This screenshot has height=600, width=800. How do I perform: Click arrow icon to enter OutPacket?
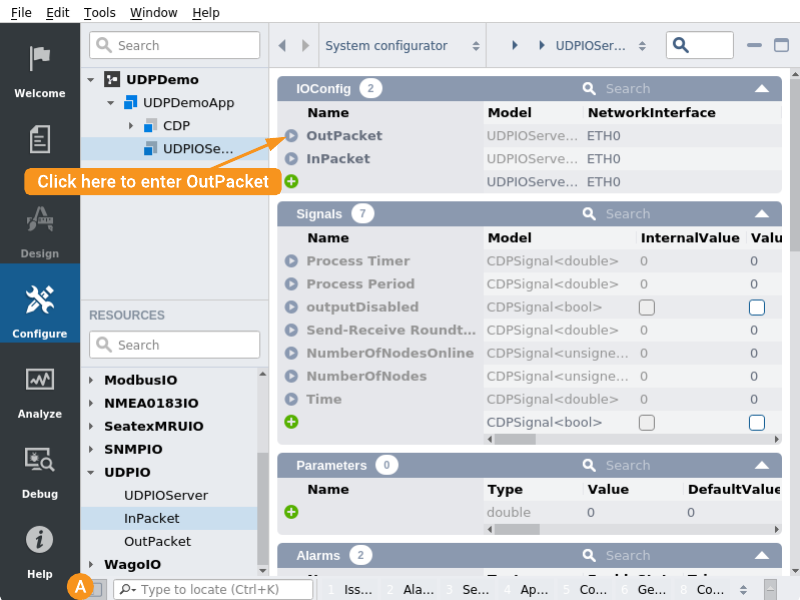(x=291, y=136)
